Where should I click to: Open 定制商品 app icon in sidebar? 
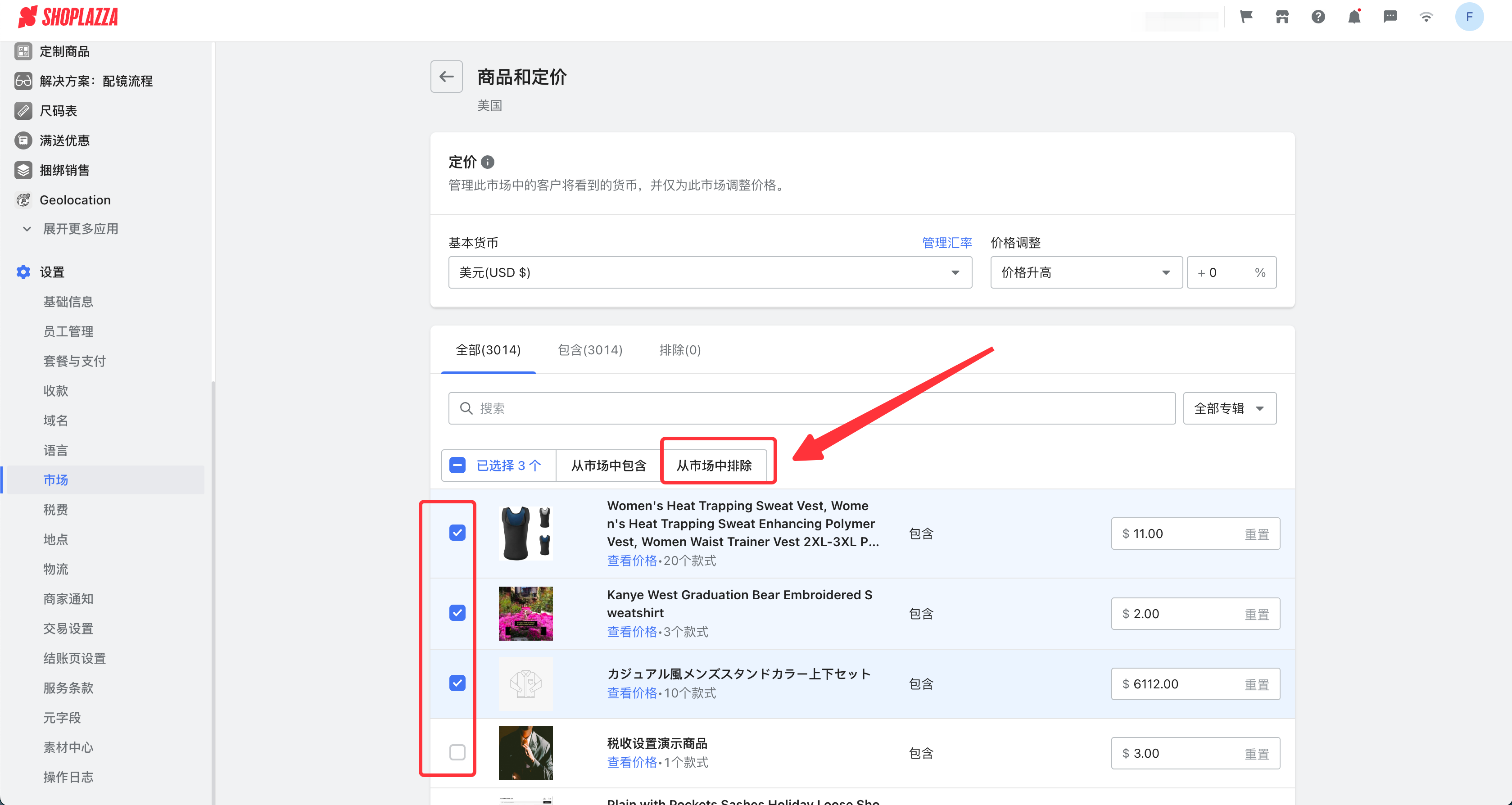point(23,52)
